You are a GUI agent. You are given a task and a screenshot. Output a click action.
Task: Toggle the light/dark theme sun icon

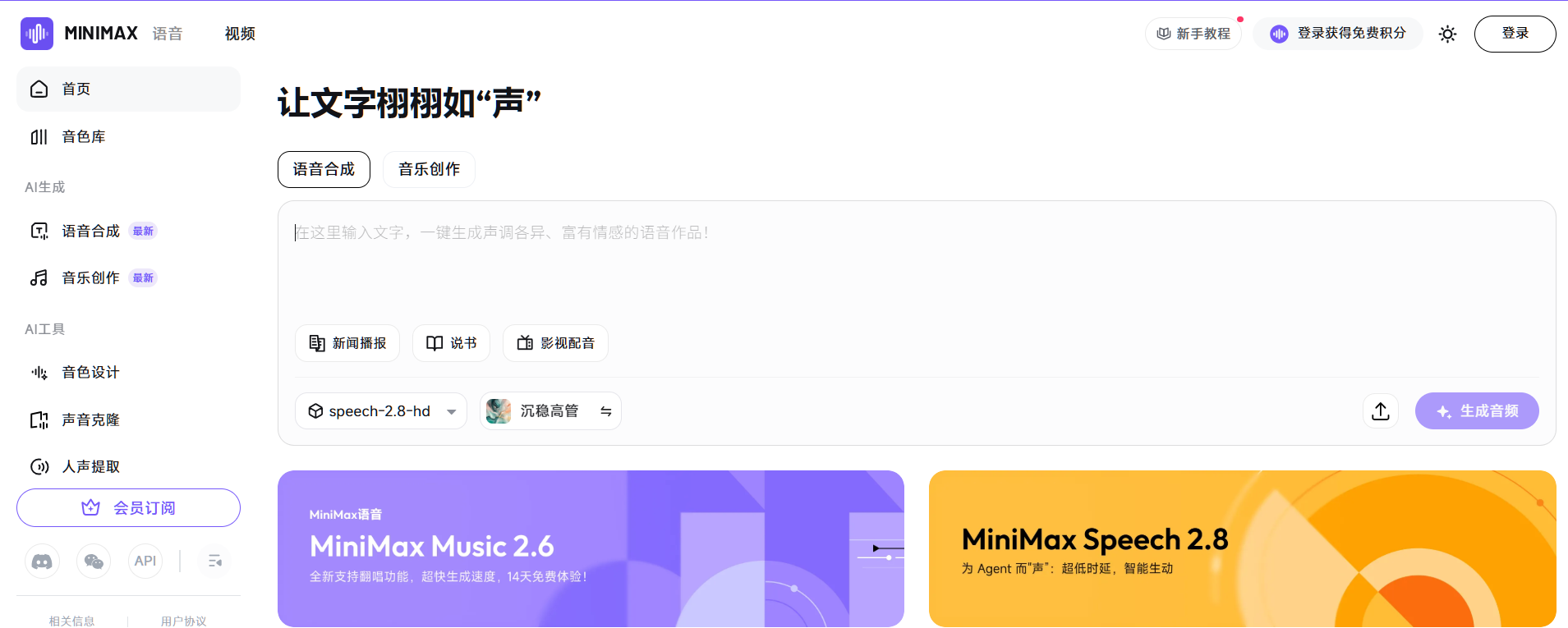(x=1448, y=34)
